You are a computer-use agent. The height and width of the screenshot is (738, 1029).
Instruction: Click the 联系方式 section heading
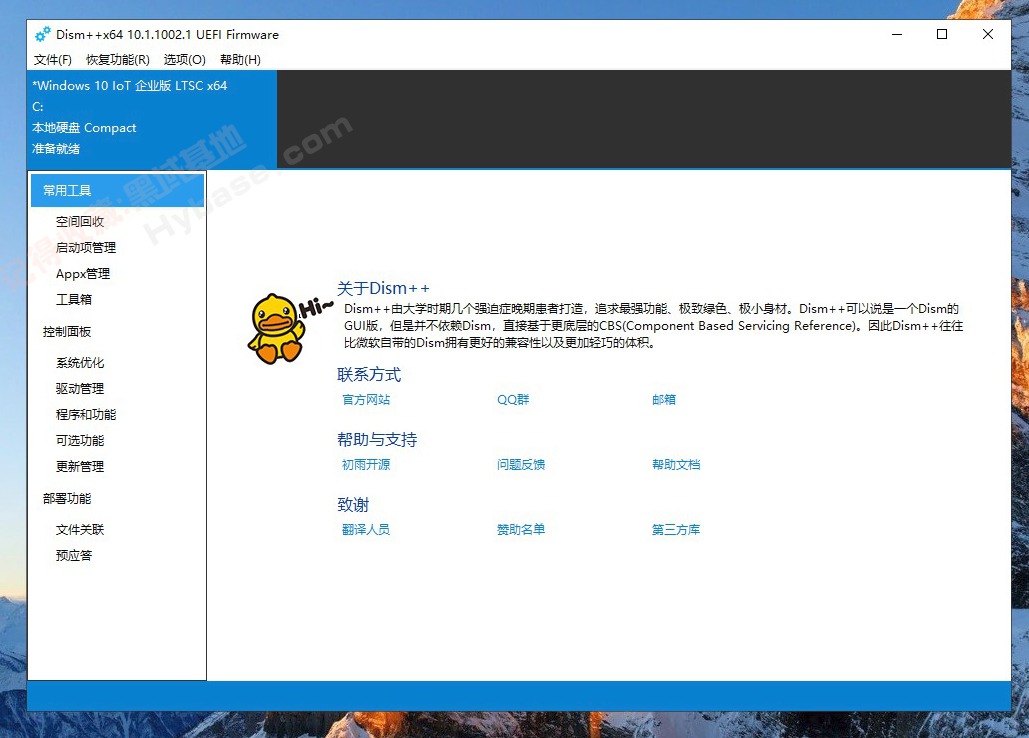tap(369, 375)
